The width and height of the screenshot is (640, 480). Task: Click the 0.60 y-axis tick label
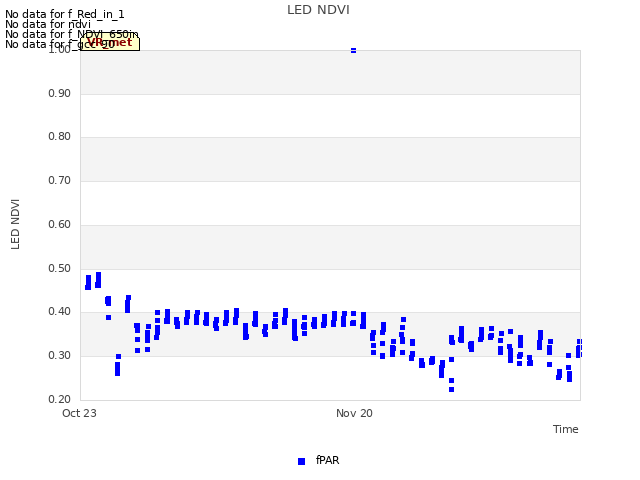[x=60, y=224]
